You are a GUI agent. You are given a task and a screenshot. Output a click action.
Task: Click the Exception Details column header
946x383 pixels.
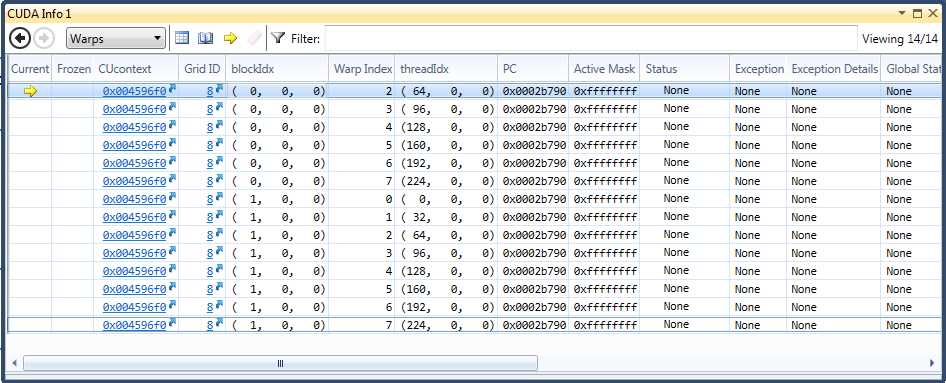pos(834,69)
